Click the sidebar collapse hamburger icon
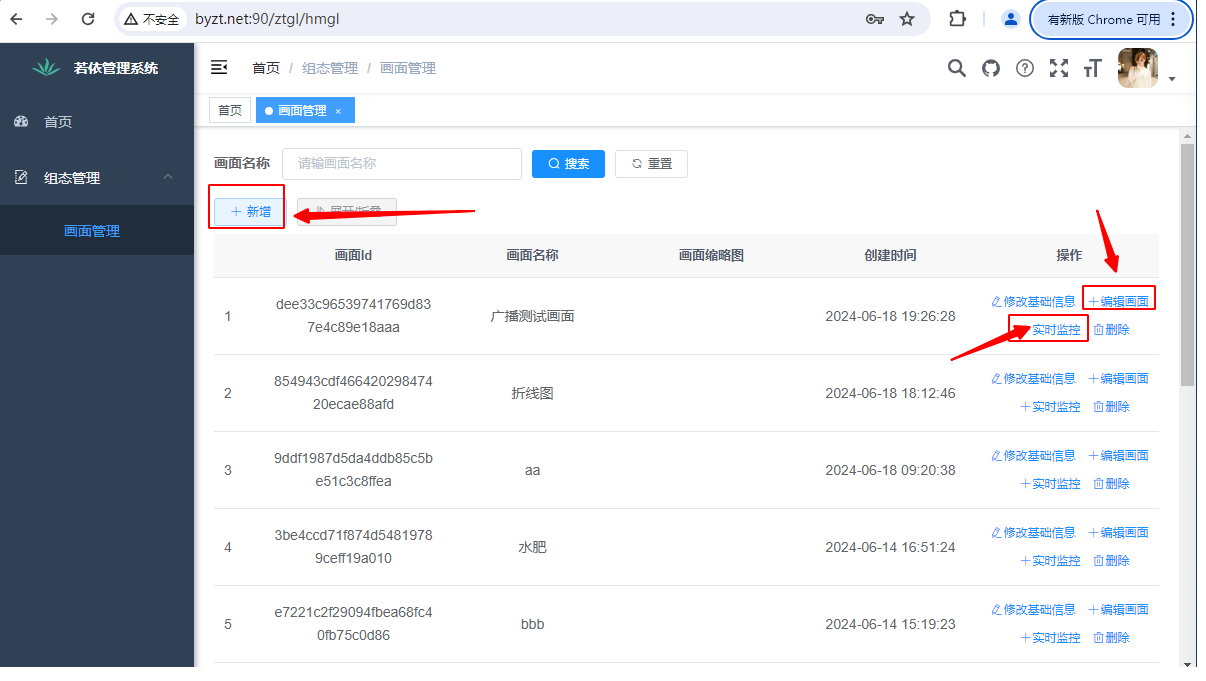The width and height of the screenshot is (1206, 681). (x=219, y=68)
